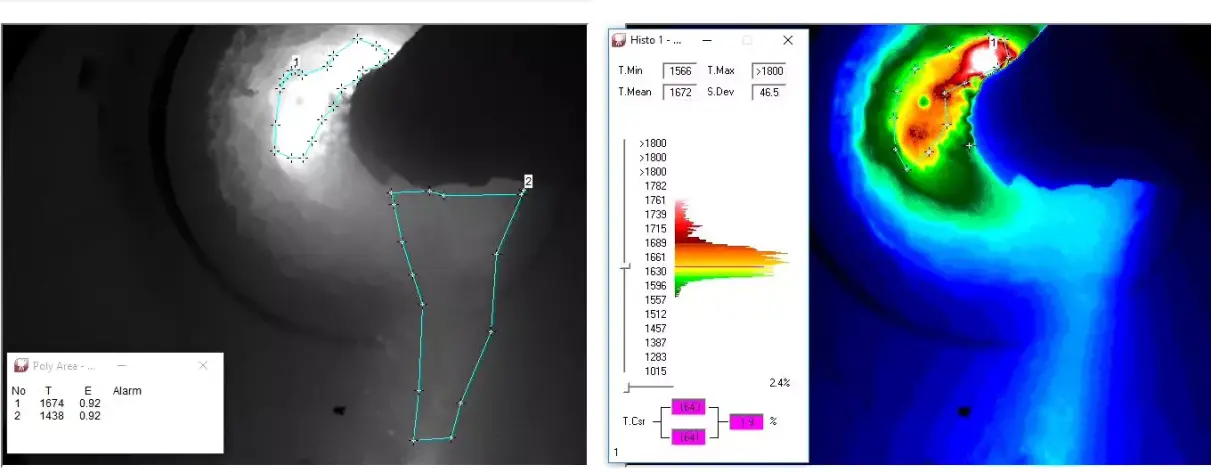The image size is (1211, 473).
Task: Minimize the Histo 1 window
Action: point(707,41)
